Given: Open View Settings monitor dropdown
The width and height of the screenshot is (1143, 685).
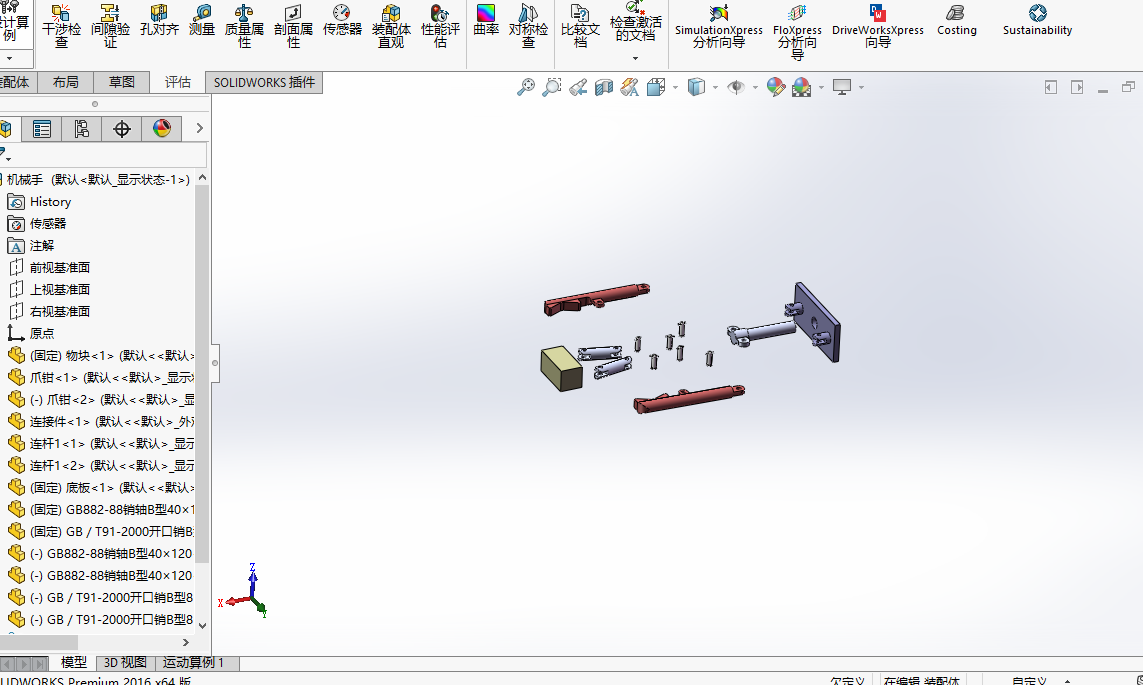Looking at the screenshot, I should [x=862, y=87].
